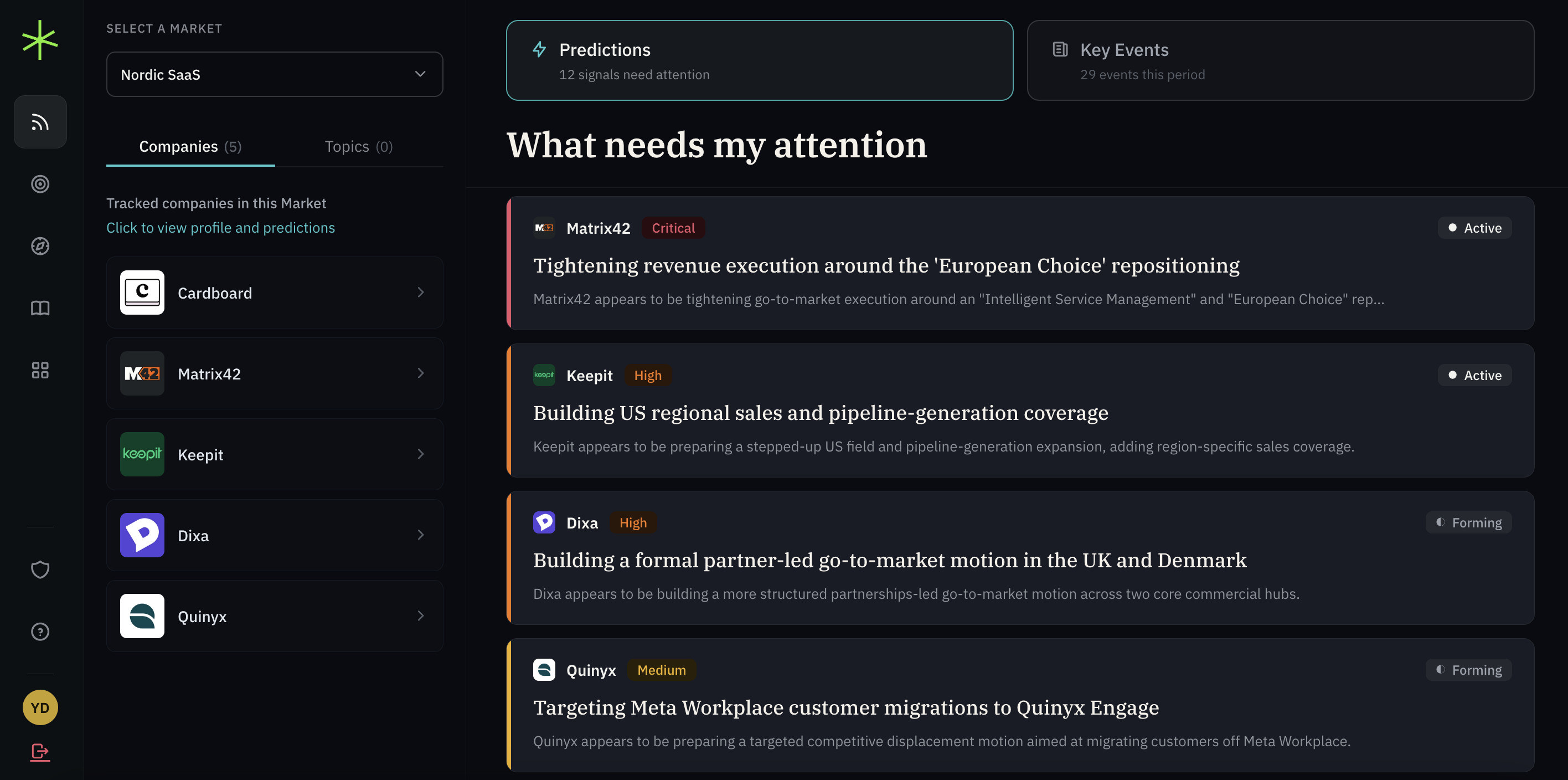Click small Keepit logo in prediction card
The image size is (1568, 780).
544,375
